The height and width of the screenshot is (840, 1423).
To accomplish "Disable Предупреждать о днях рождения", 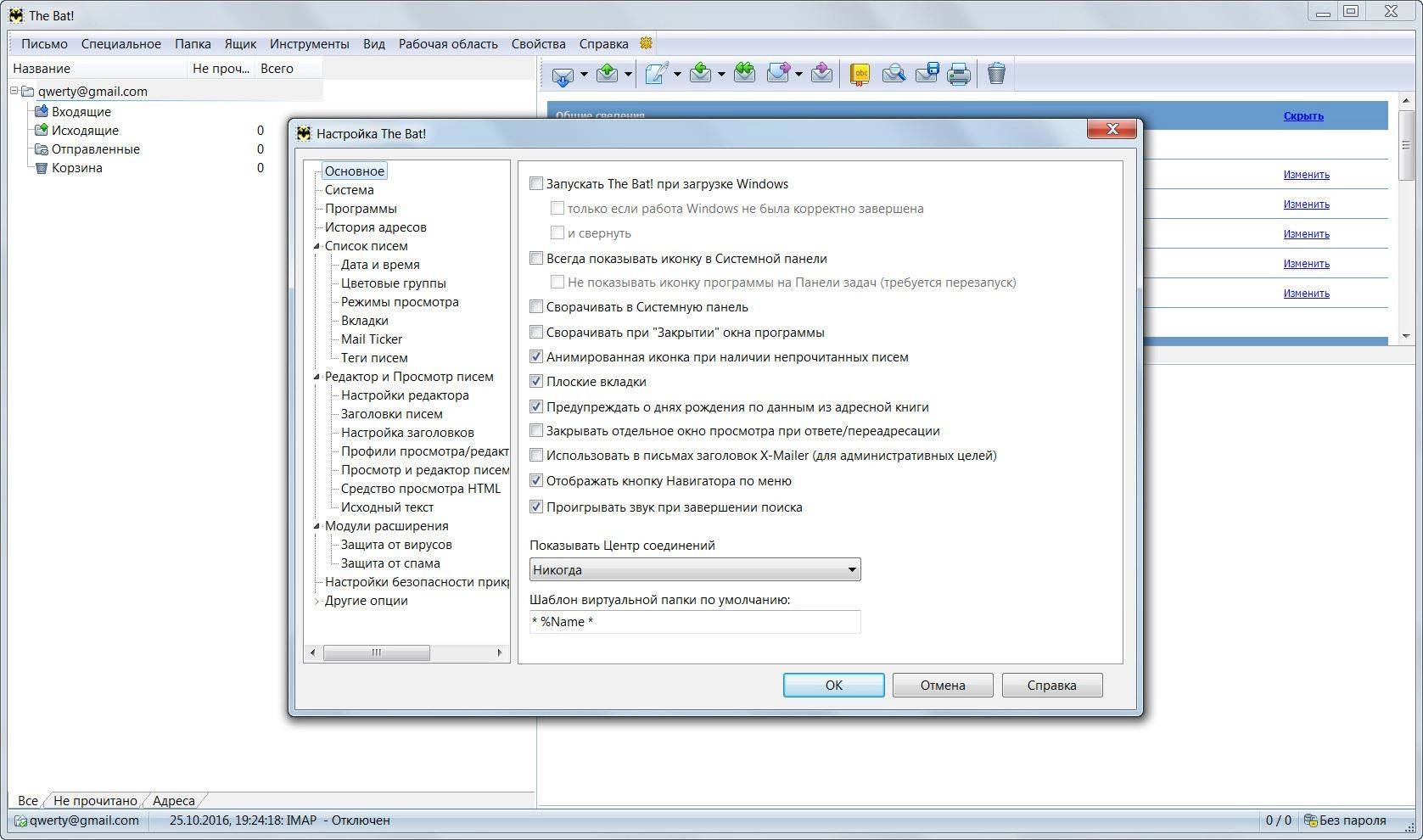I will click(x=536, y=406).
